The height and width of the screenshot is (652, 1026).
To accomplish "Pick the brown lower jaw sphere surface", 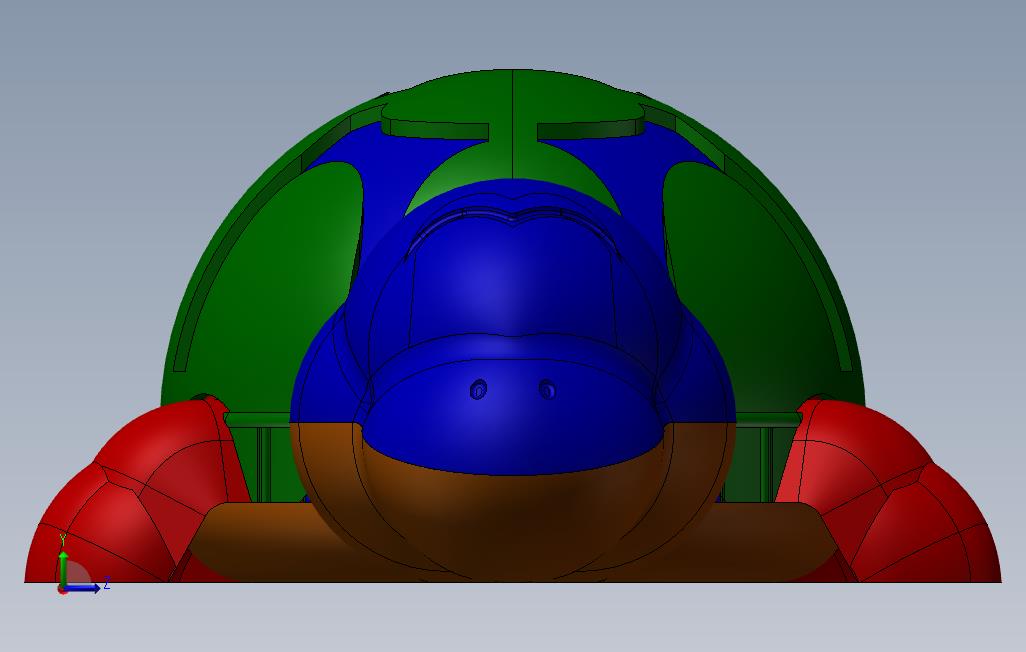I will tap(512, 517).
